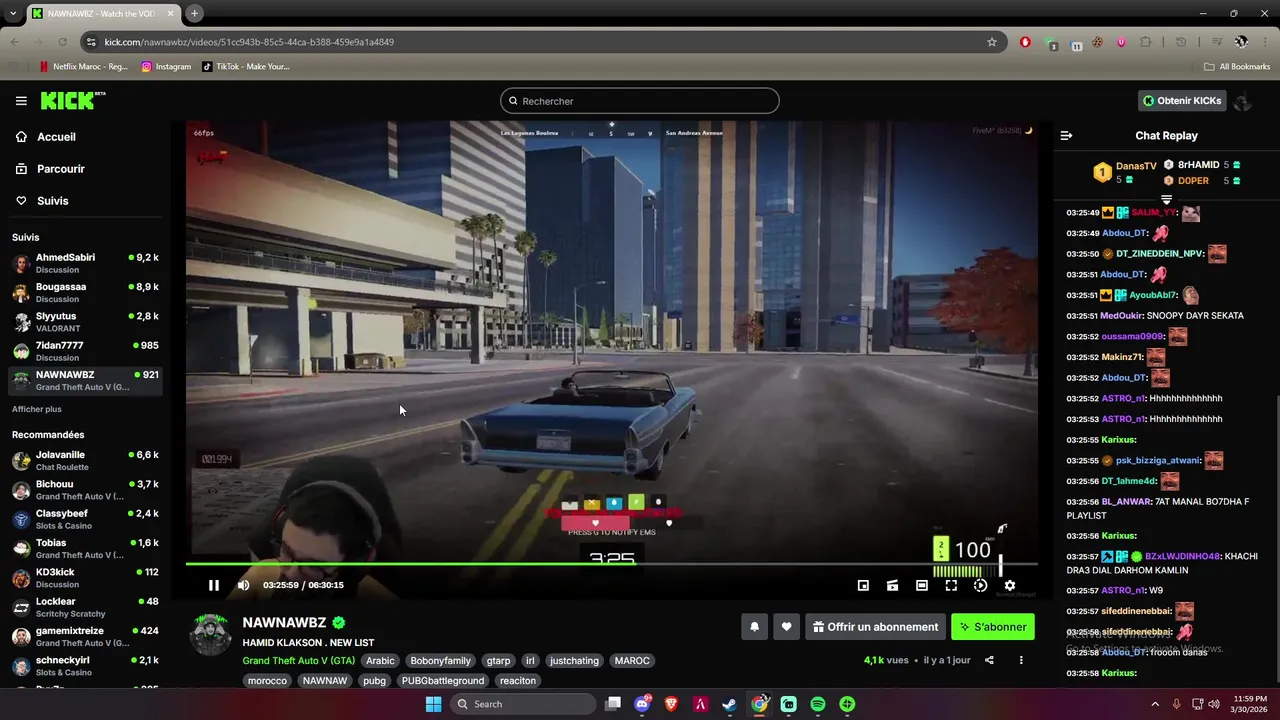Open Spotify from taskbar
Image resolution: width=1280 pixels, height=720 pixels.
pos(818,704)
